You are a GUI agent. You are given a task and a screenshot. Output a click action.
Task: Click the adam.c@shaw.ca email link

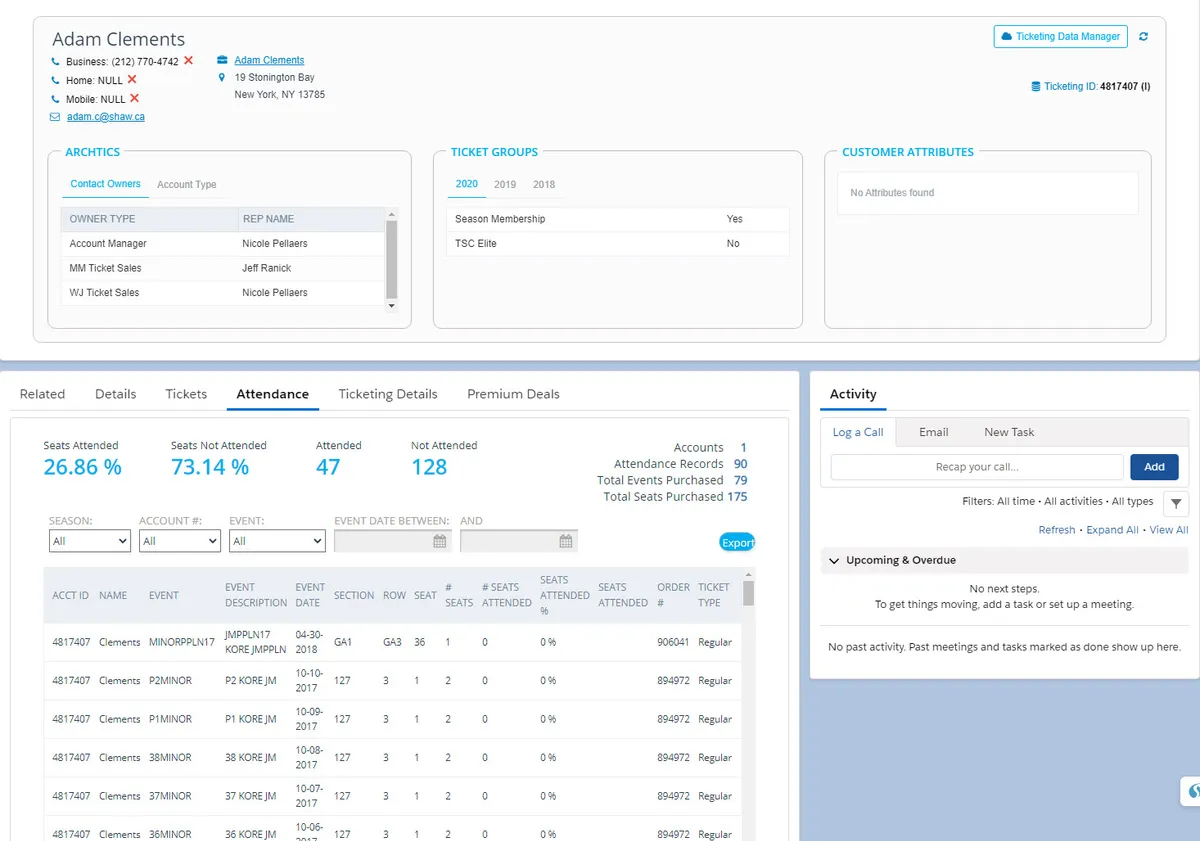pyautogui.click(x=106, y=117)
